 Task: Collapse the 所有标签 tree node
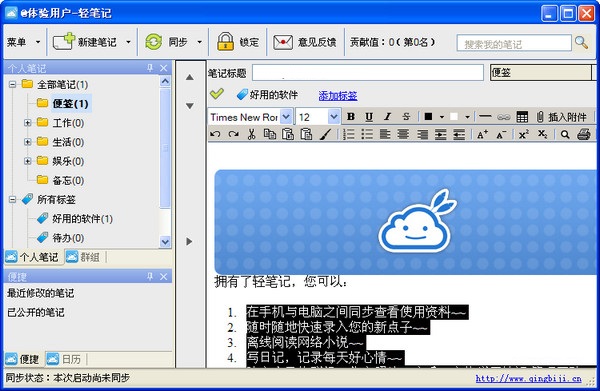coord(13,199)
